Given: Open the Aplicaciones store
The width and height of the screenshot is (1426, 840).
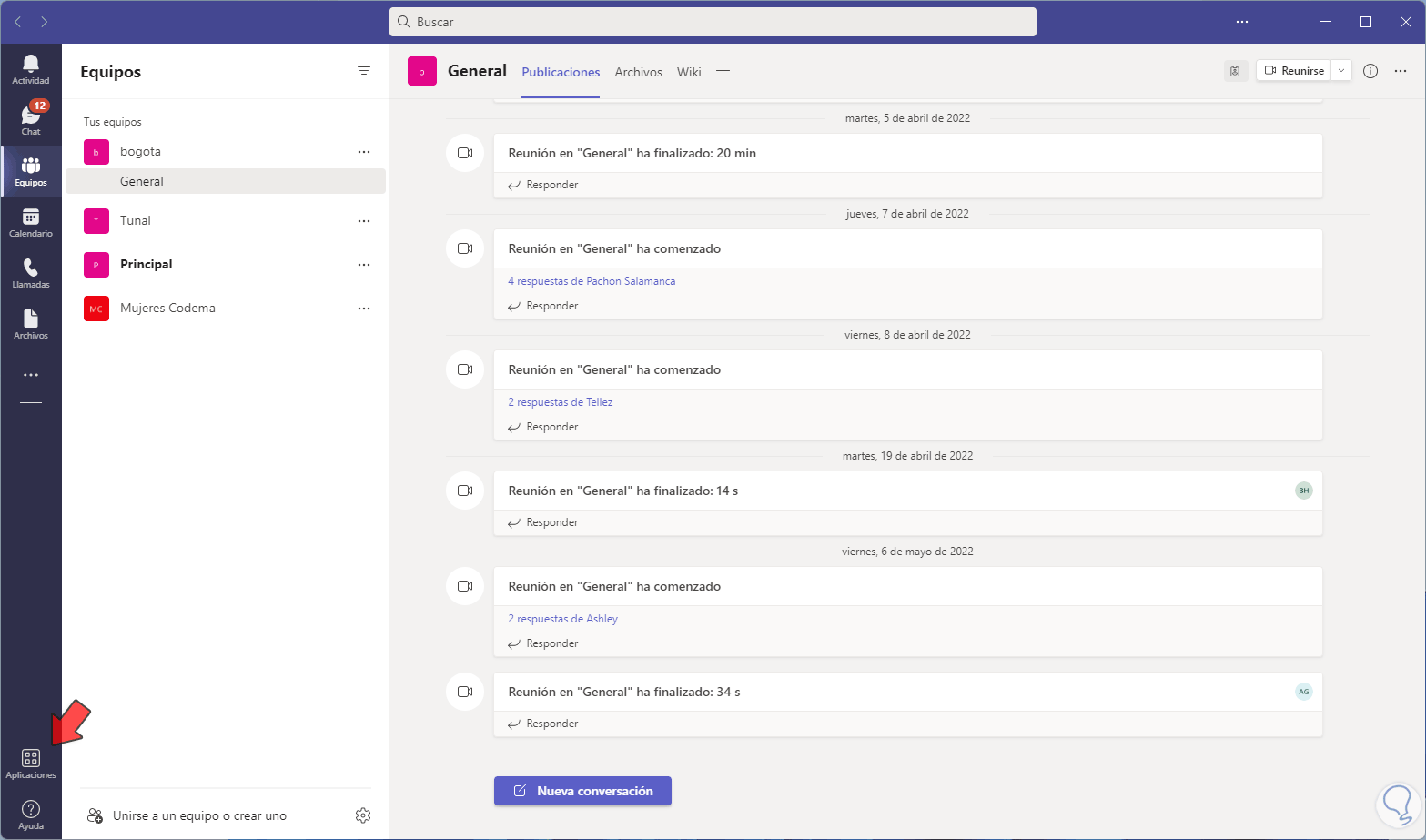Looking at the screenshot, I should [x=31, y=764].
